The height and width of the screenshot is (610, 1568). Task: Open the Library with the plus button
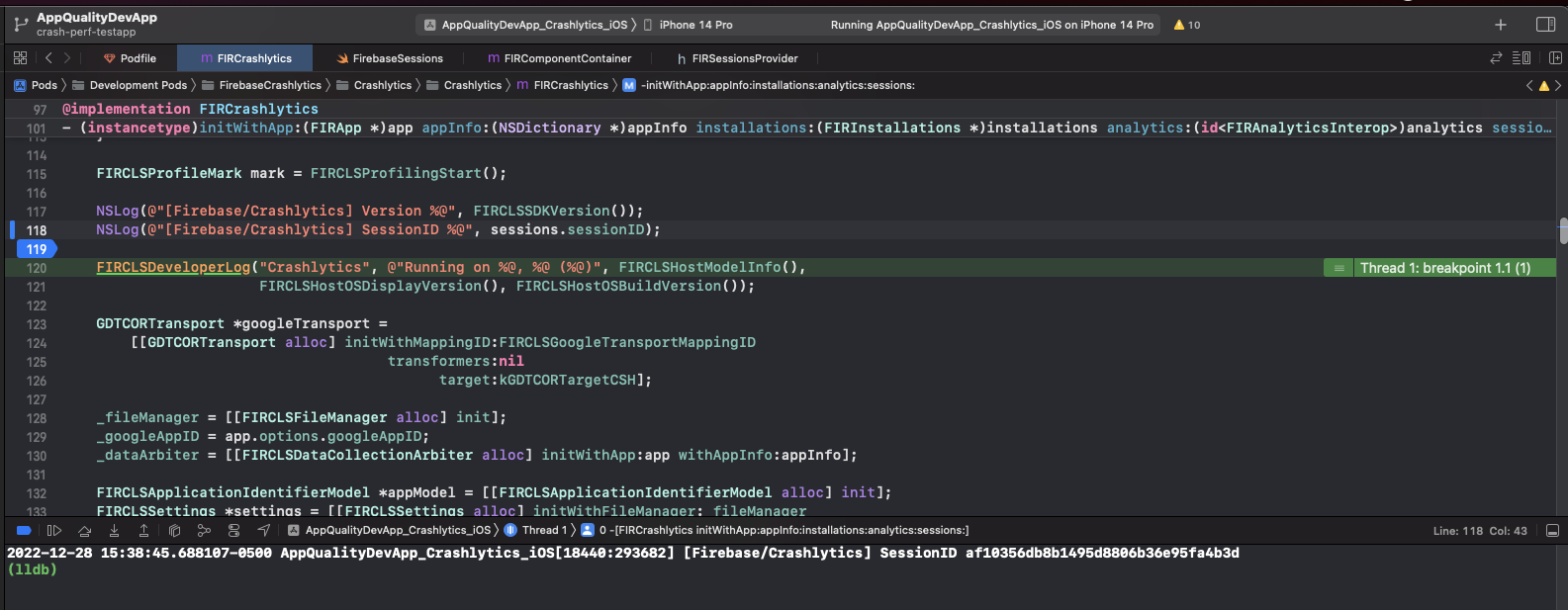(x=1501, y=25)
